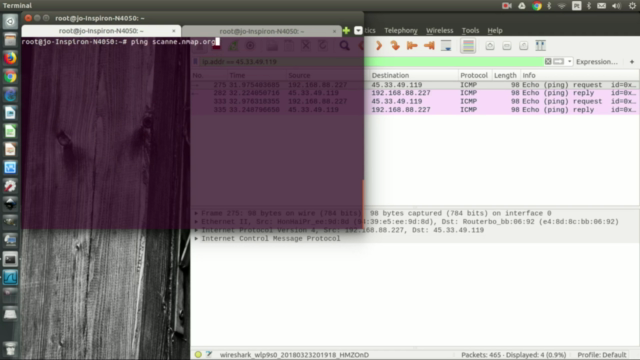640x360 pixels.
Task: Click the Packets: 465 Displayed status text
Action: click(513, 355)
